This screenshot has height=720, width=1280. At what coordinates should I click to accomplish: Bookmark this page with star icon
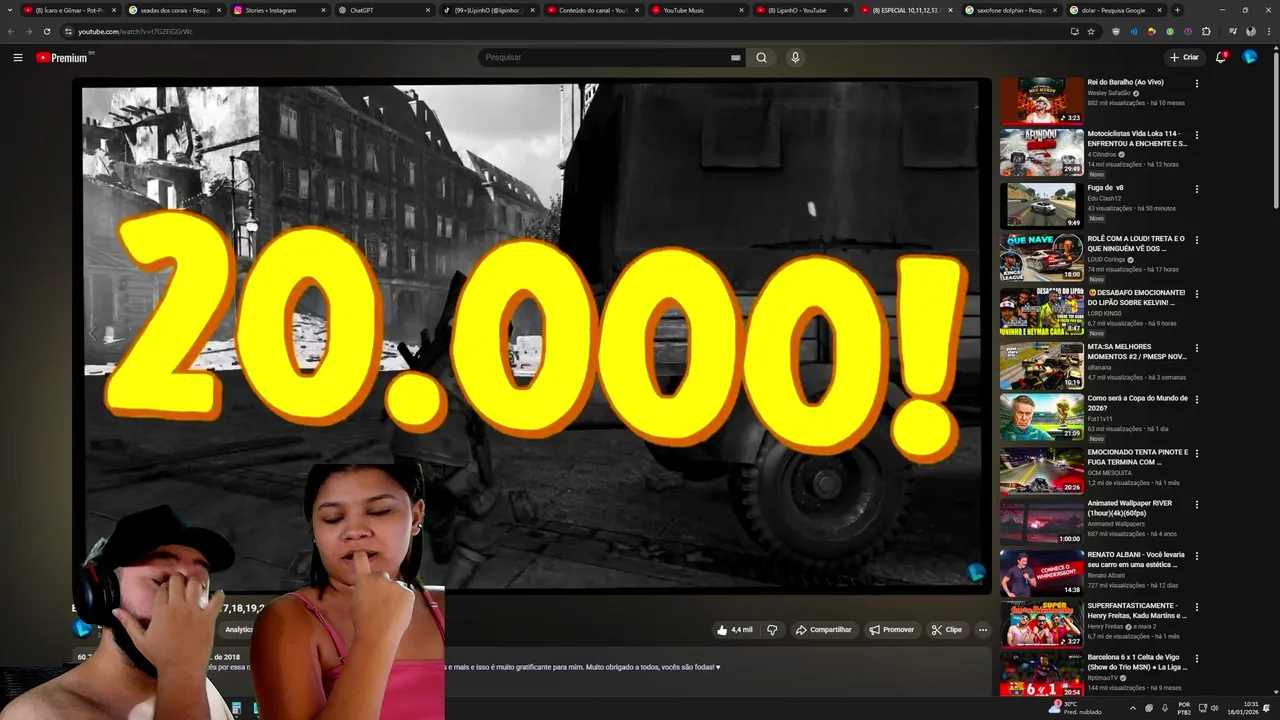coord(1091,31)
